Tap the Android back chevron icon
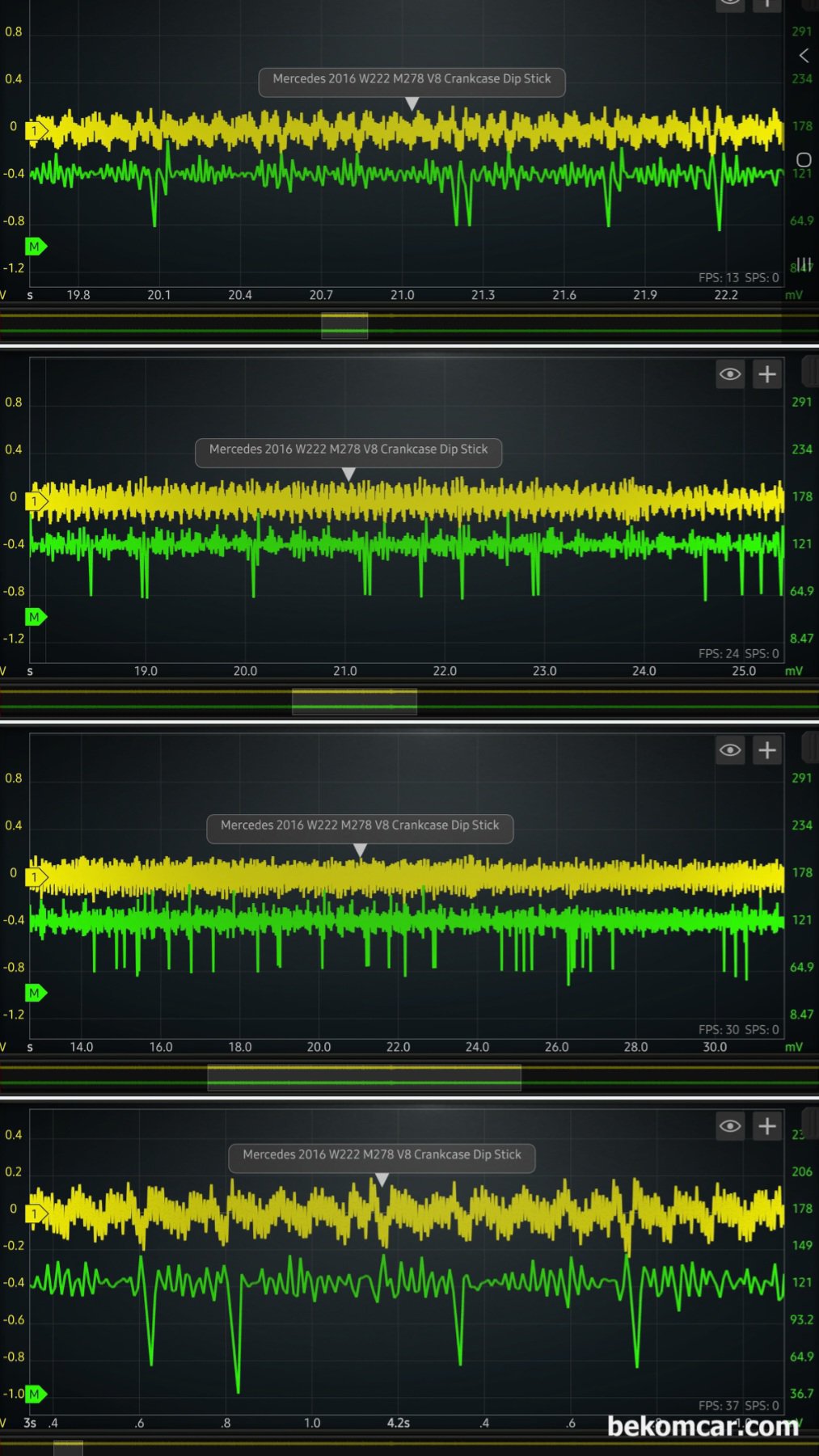Image resolution: width=819 pixels, height=1456 pixels. tap(804, 56)
